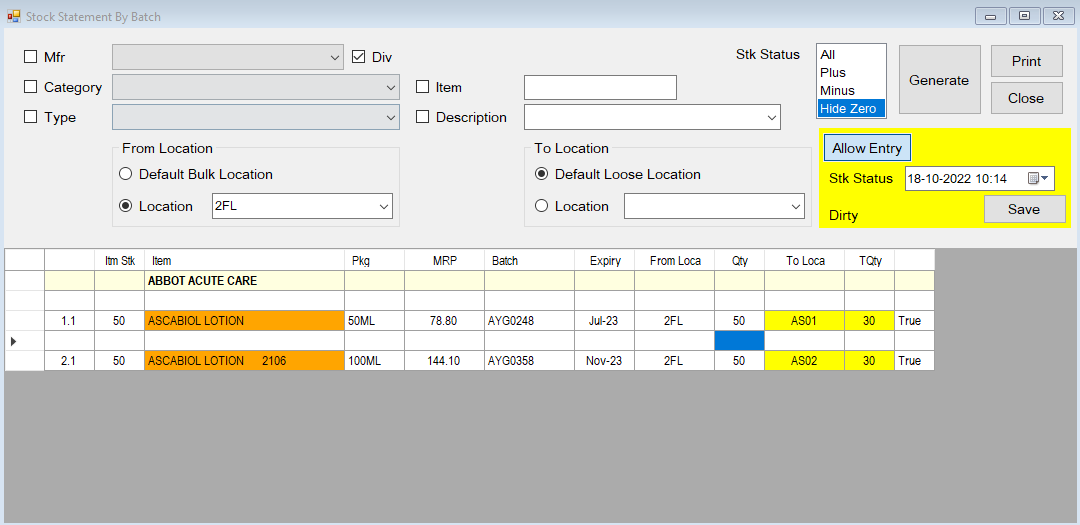Screen dimensions: 1080x525
Task: Tick the Category checkbox
Action: (x=30, y=87)
